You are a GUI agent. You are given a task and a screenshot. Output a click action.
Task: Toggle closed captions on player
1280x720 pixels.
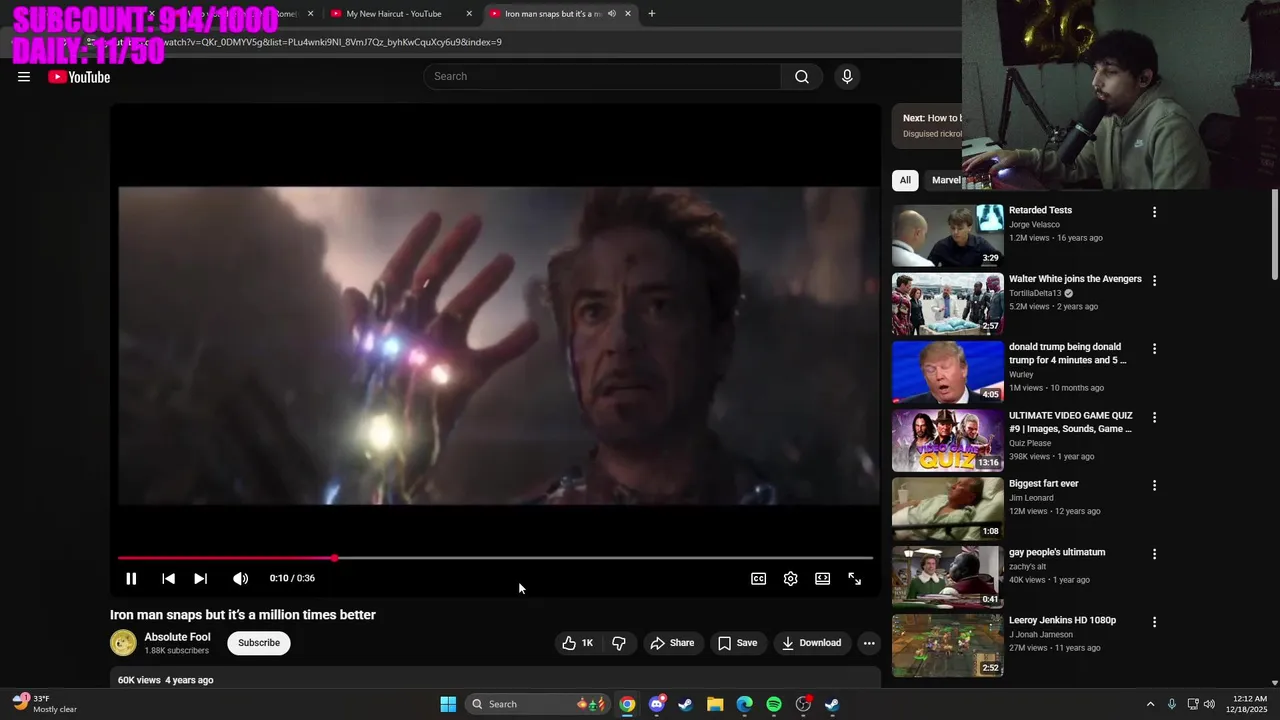click(x=759, y=579)
